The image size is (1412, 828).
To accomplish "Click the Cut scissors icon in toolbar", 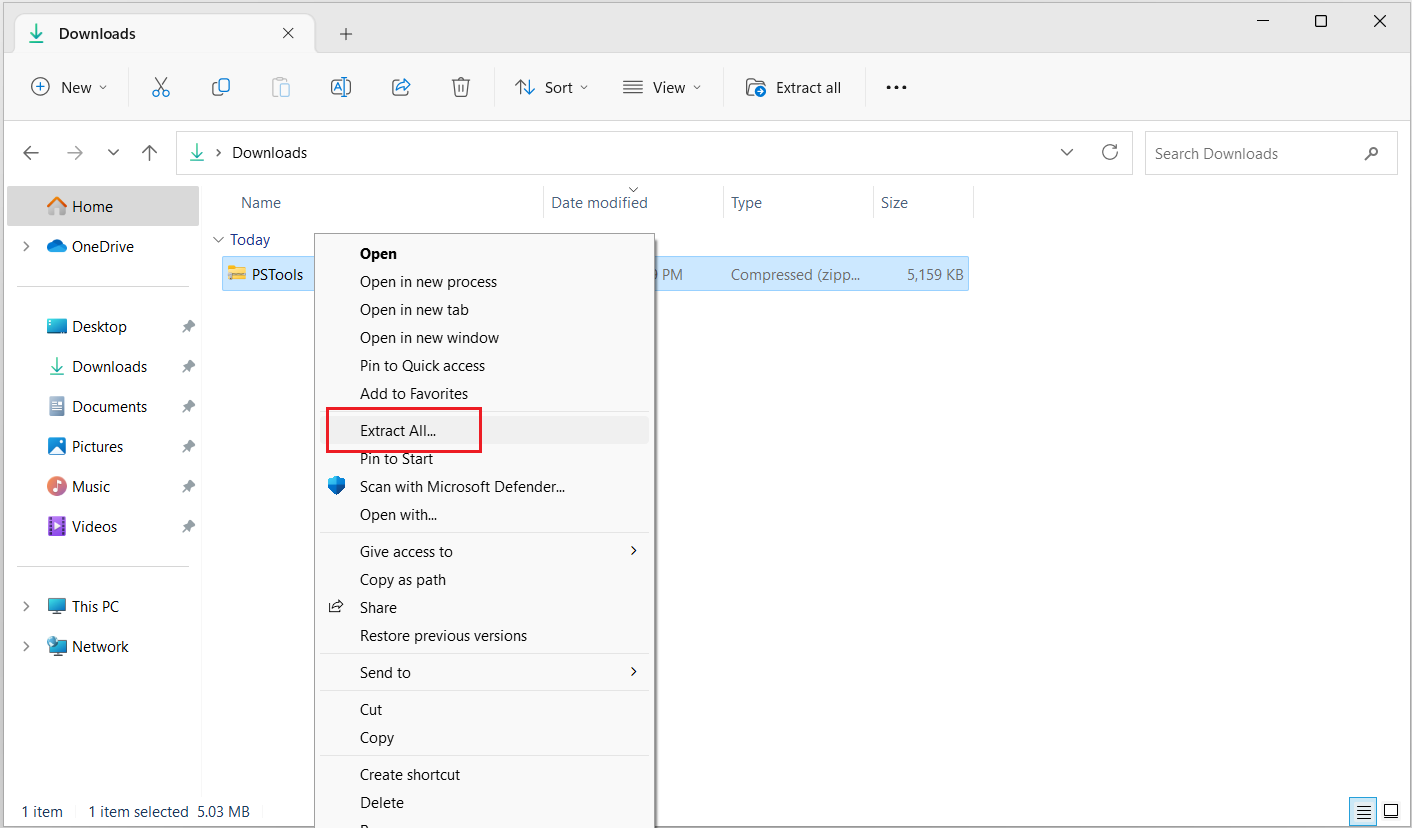I will pyautogui.click(x=161, y=88).
